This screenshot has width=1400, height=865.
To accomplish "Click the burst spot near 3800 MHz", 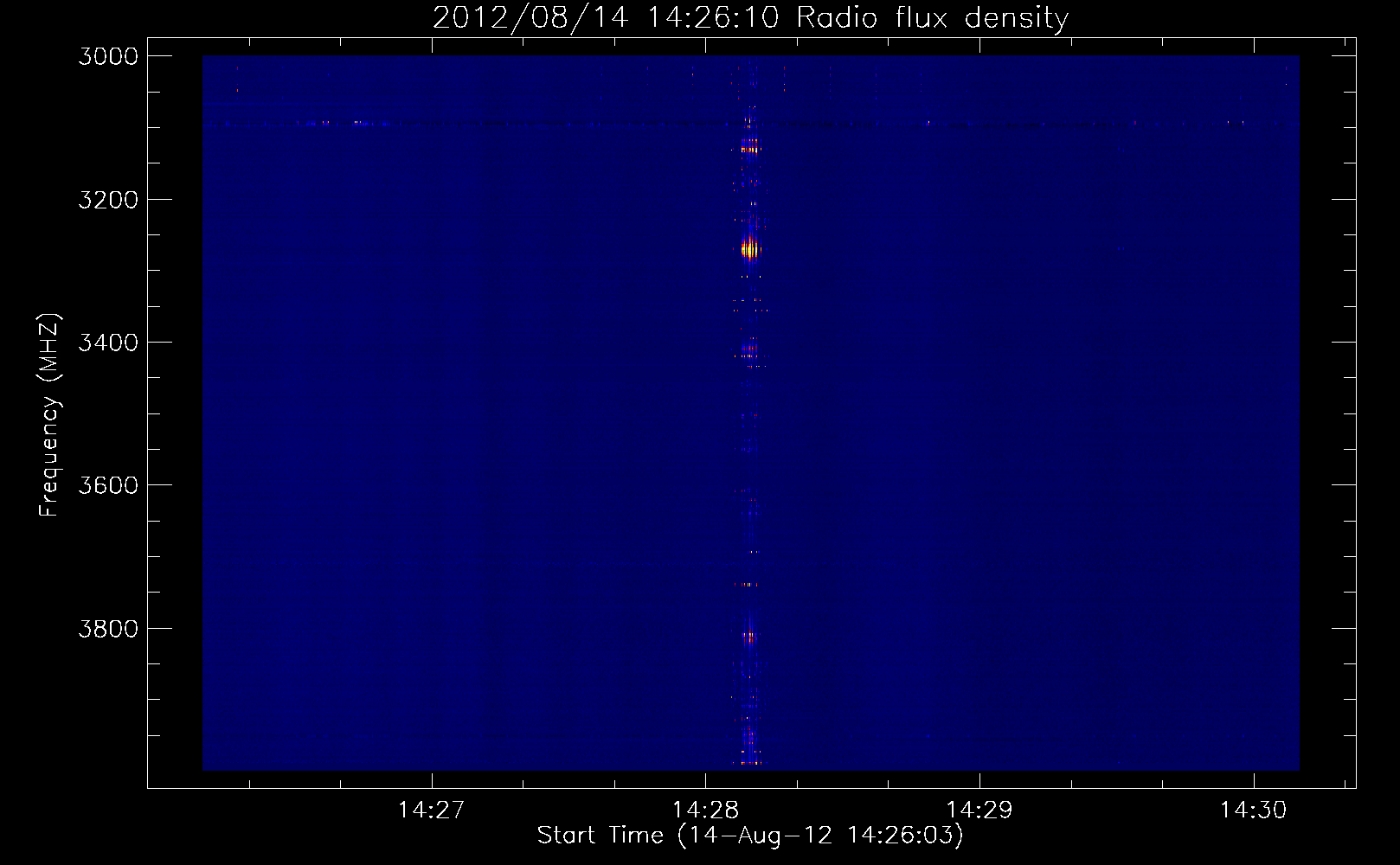I will coord(749,637).
